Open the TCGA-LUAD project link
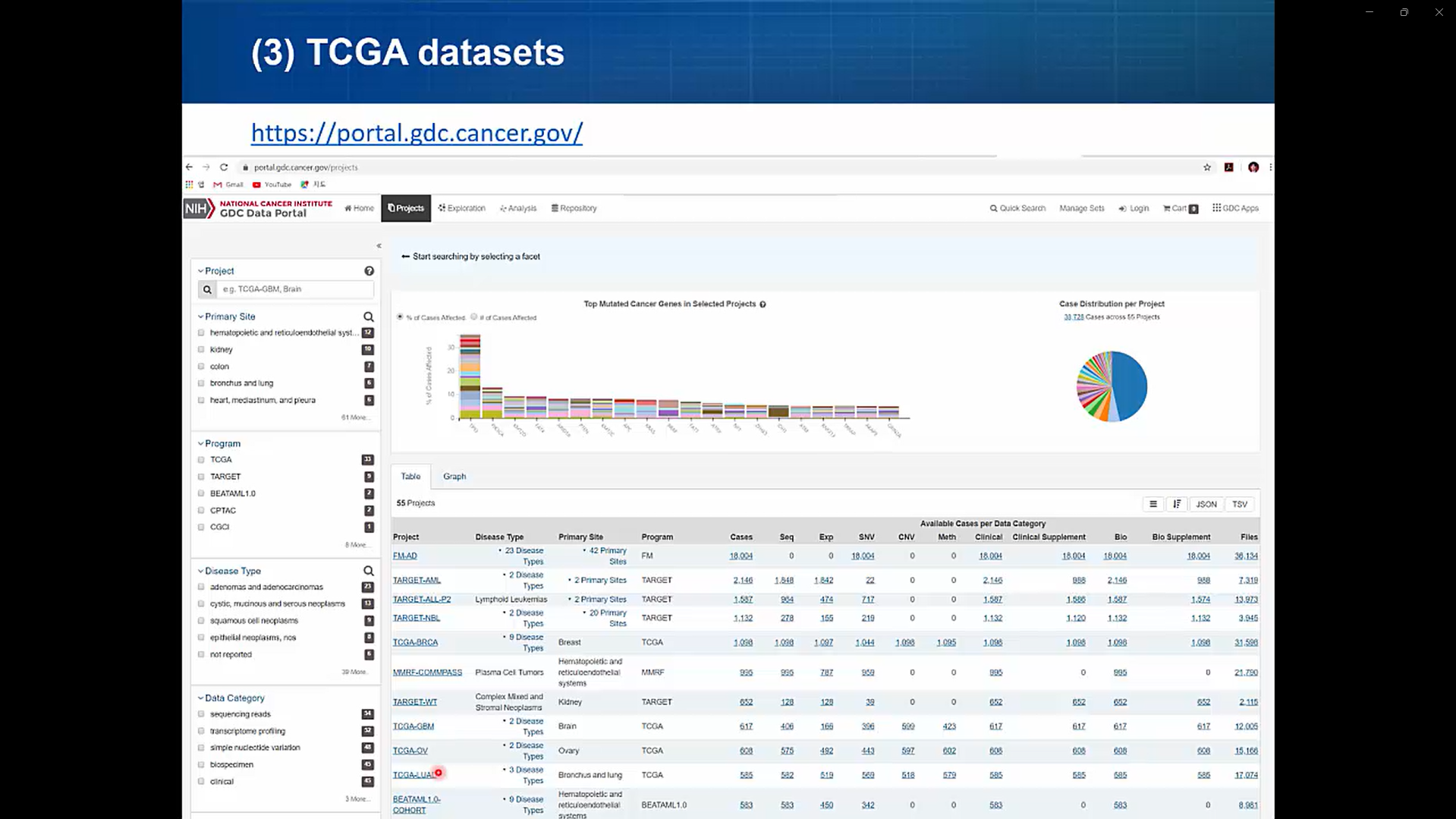 tap(414, 775)
